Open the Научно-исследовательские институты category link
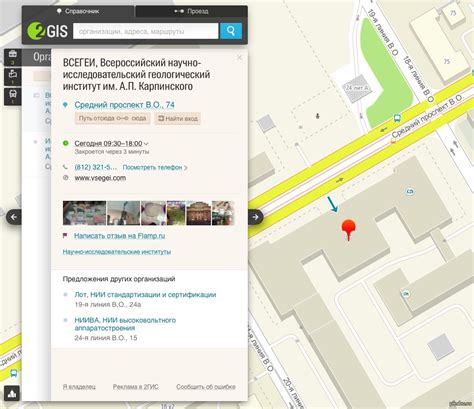The image size is (474, 409). coord(117,252)
